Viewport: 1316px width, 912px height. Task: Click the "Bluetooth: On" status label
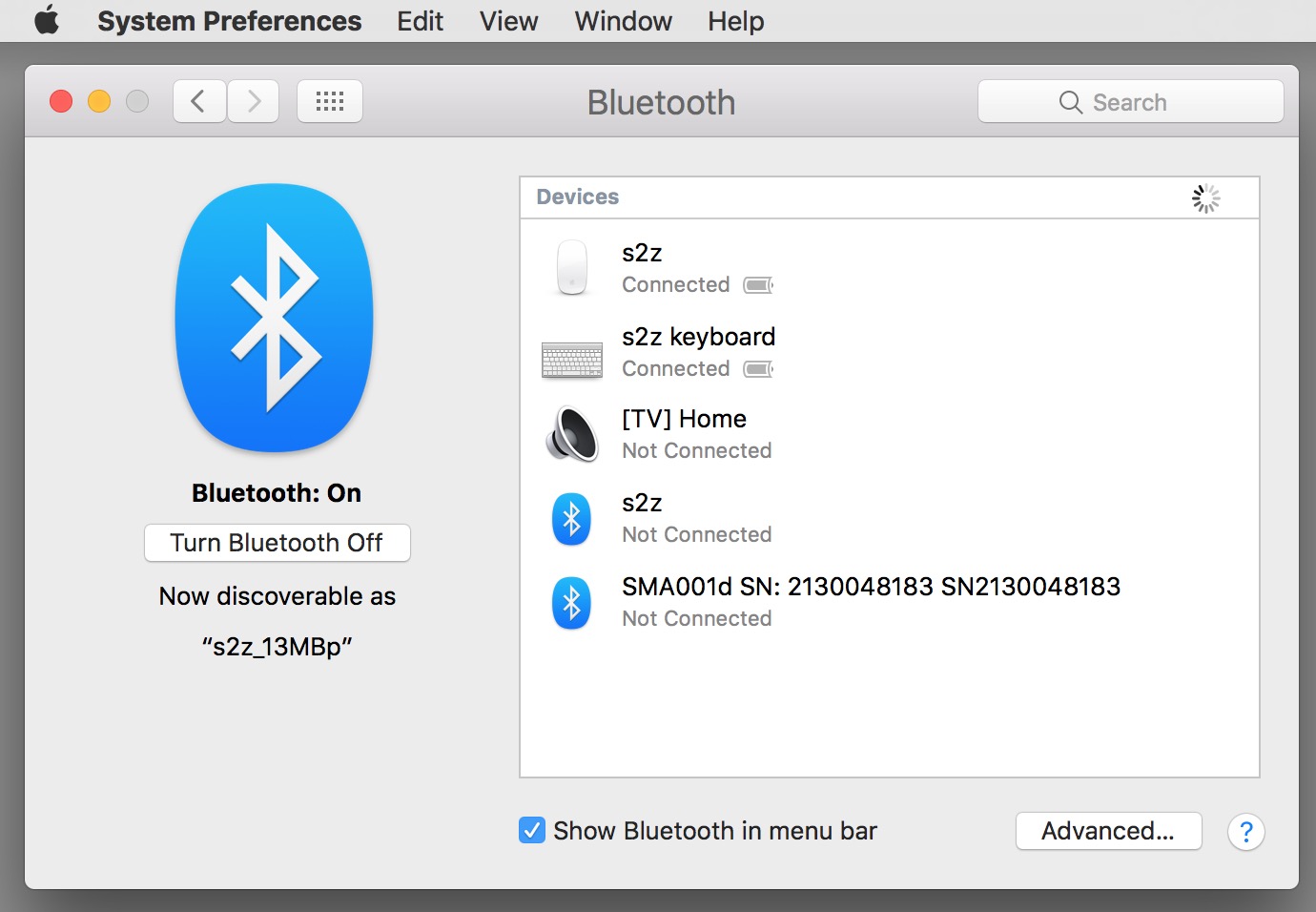tap(277, 493)
